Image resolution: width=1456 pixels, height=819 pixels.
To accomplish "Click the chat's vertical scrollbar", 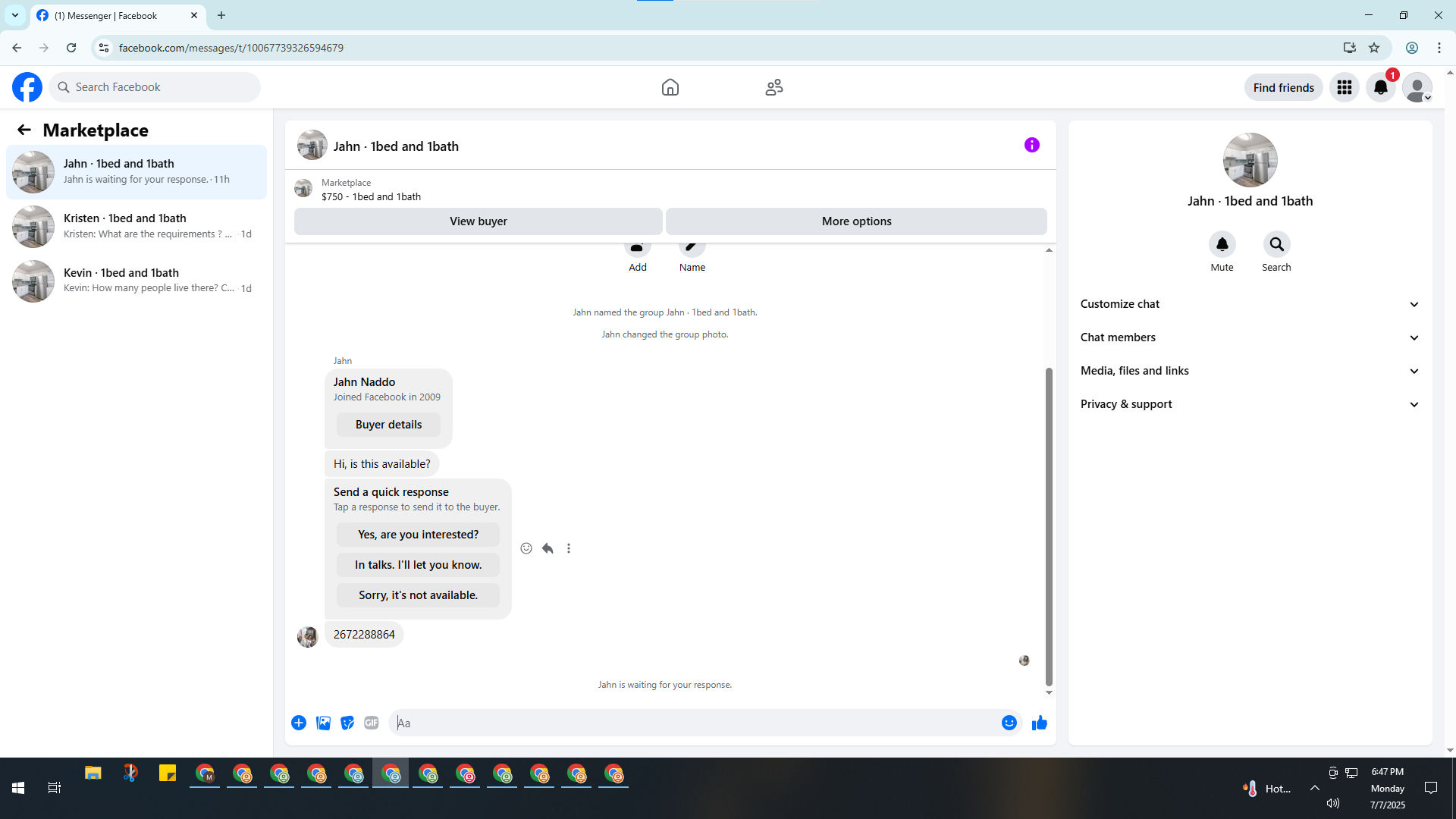I will click(1049, 523).
